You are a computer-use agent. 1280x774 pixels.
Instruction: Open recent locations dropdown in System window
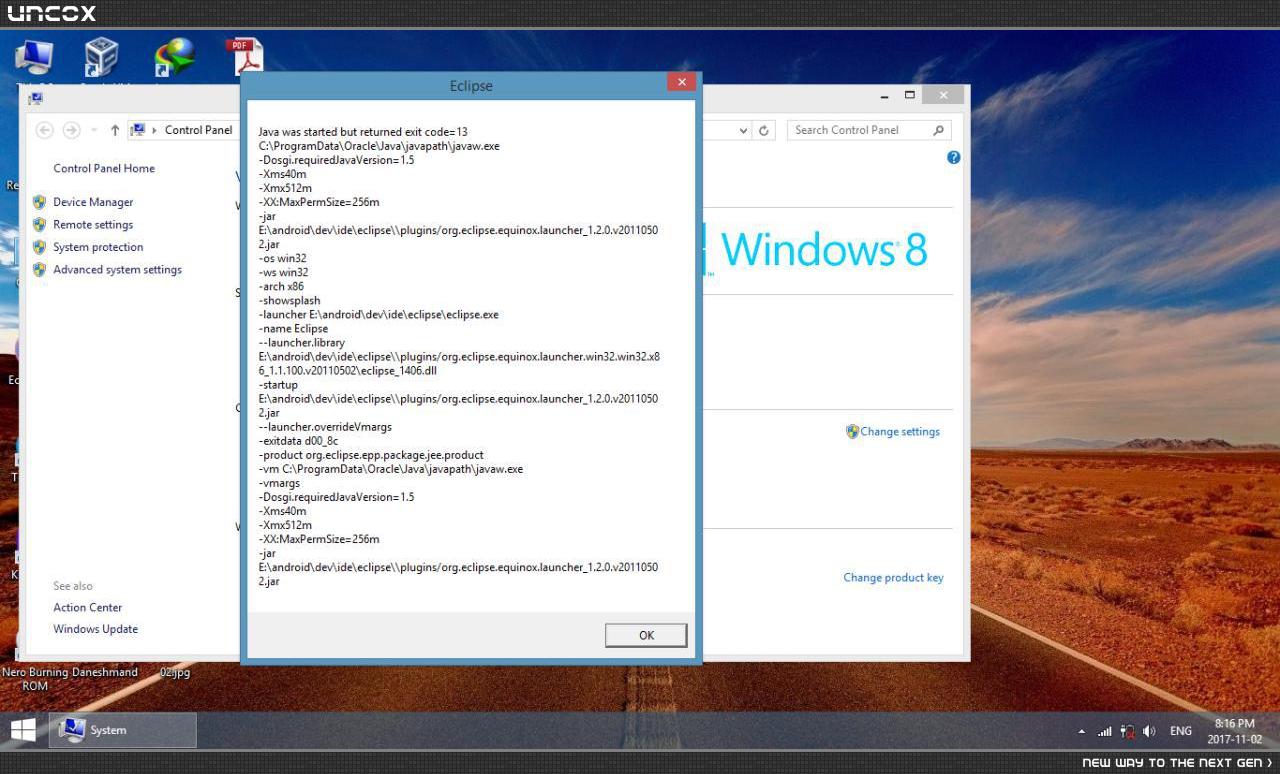(94, 130)
